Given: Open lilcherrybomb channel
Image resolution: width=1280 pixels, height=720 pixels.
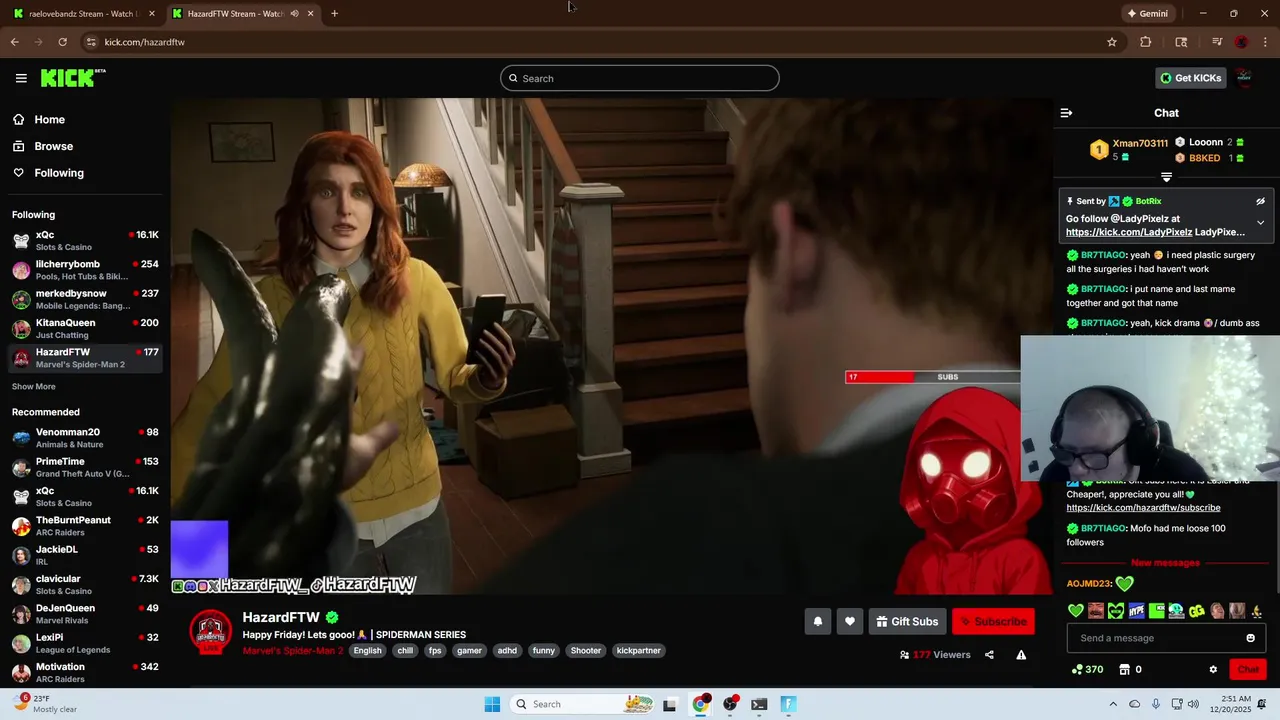Looking at the screenshot, I should [85, 270].
